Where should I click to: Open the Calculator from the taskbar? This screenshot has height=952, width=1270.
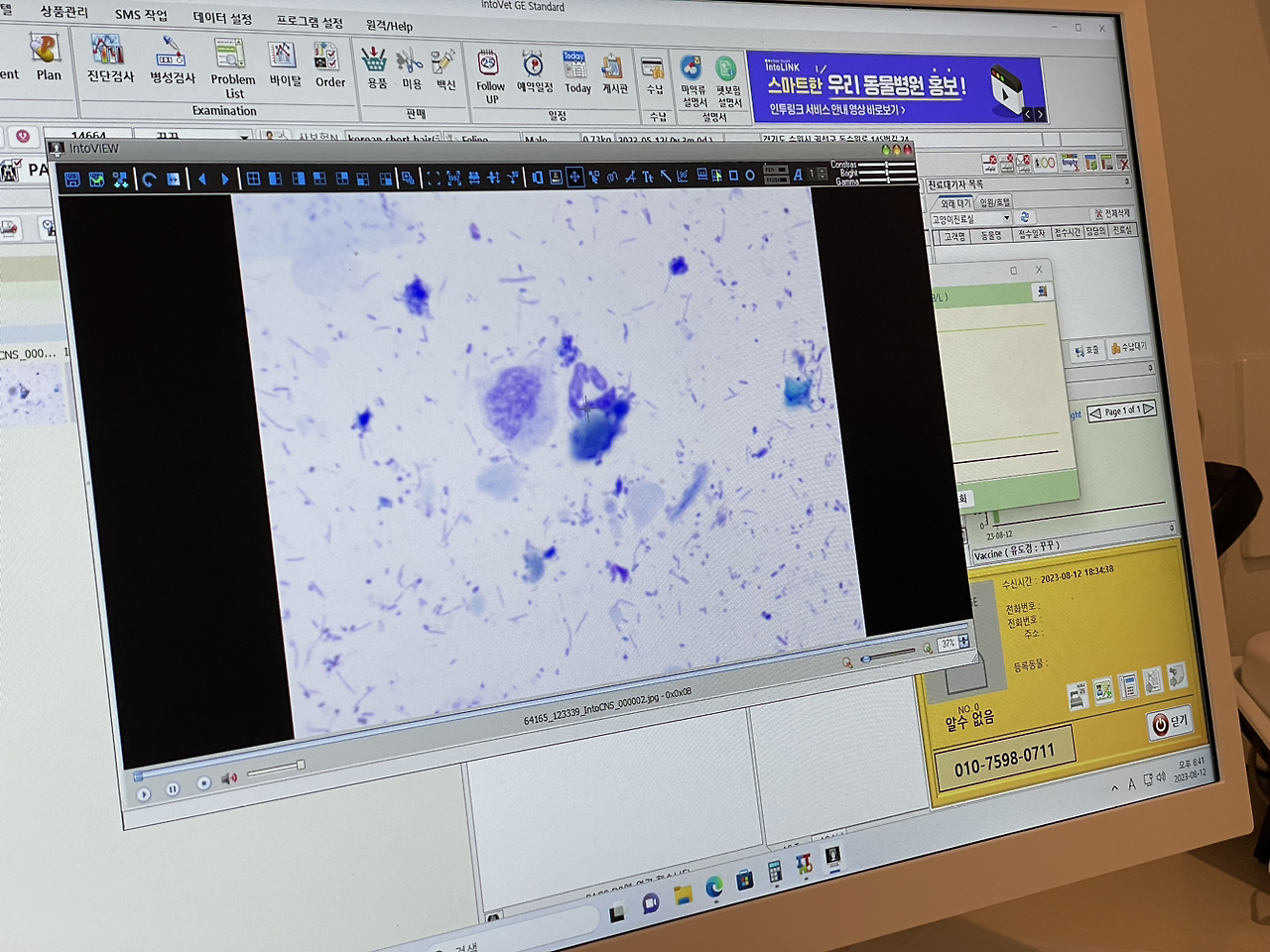click(x=775, y=873)
